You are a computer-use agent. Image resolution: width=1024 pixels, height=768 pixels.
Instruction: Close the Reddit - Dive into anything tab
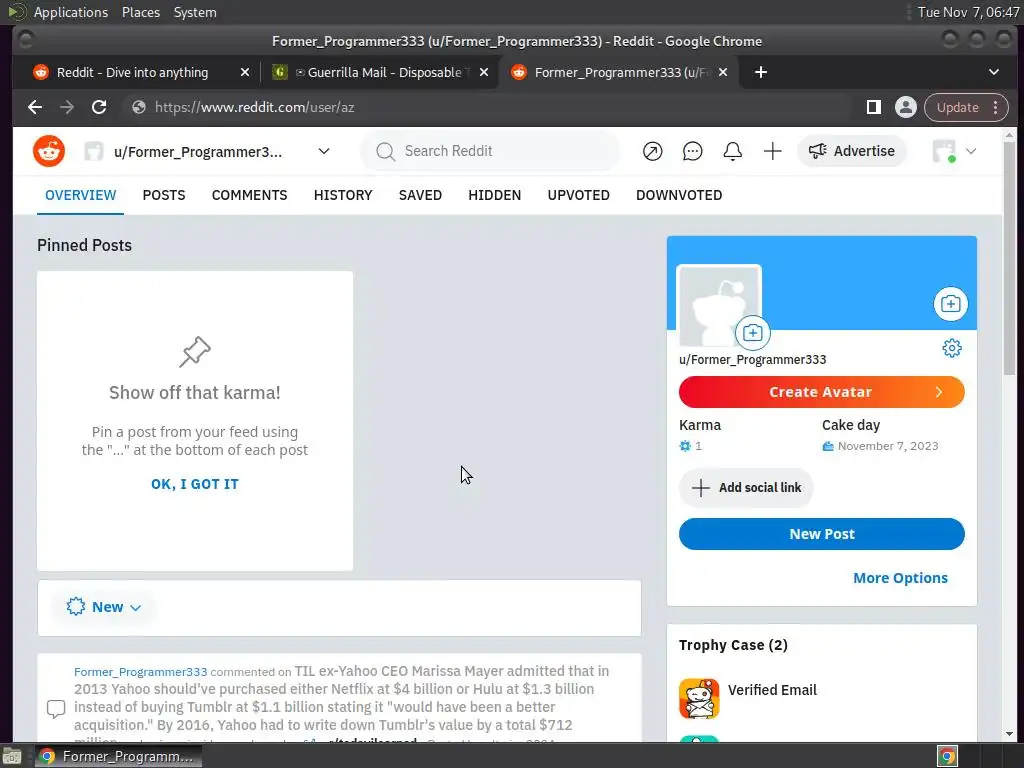pos(245,72)
